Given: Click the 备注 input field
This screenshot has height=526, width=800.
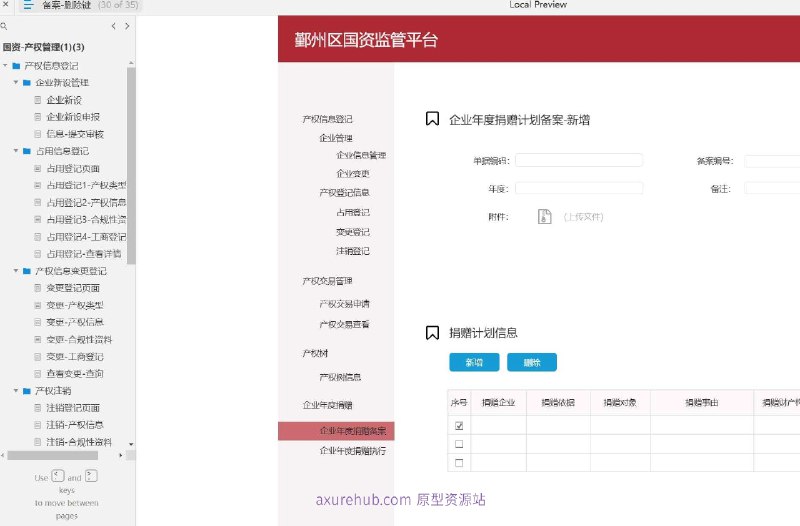Looking at the screenshot, I should pos(772,188).
